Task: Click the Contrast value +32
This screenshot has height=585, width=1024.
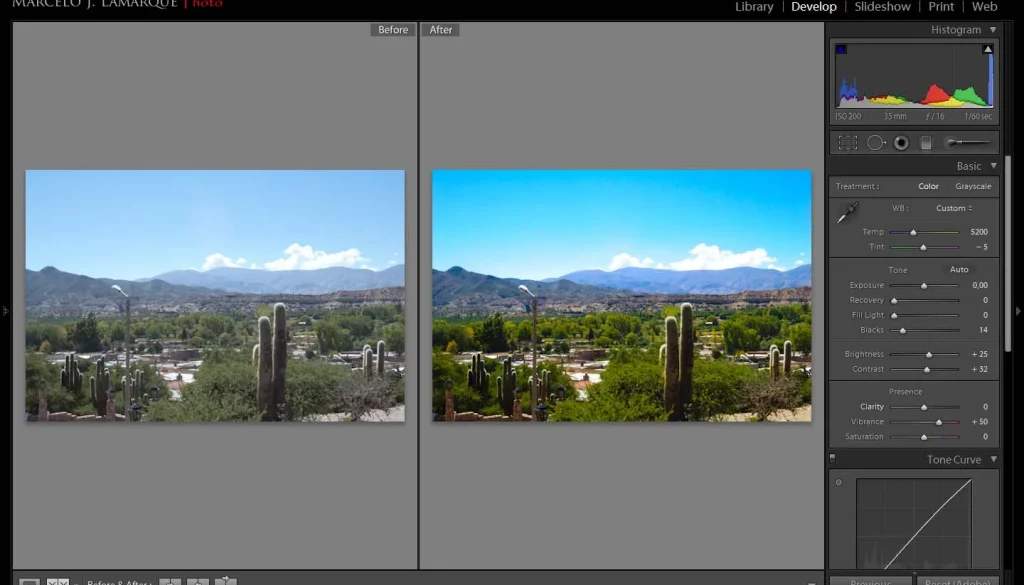Action: [x=980, y=369]
